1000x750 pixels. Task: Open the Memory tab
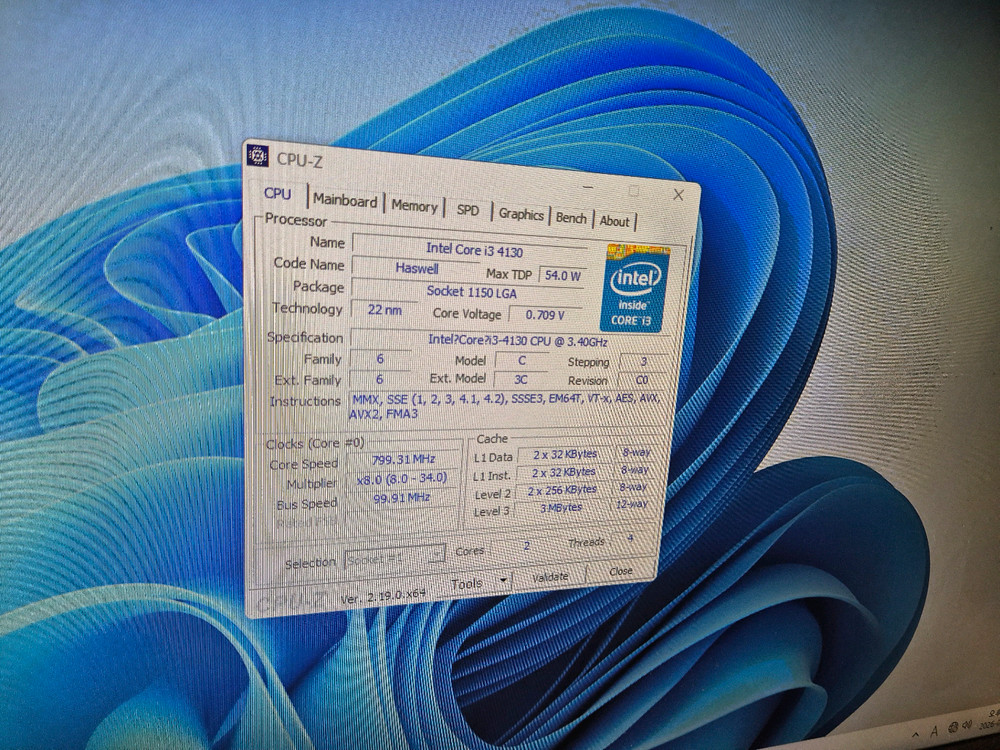(415, 206)
